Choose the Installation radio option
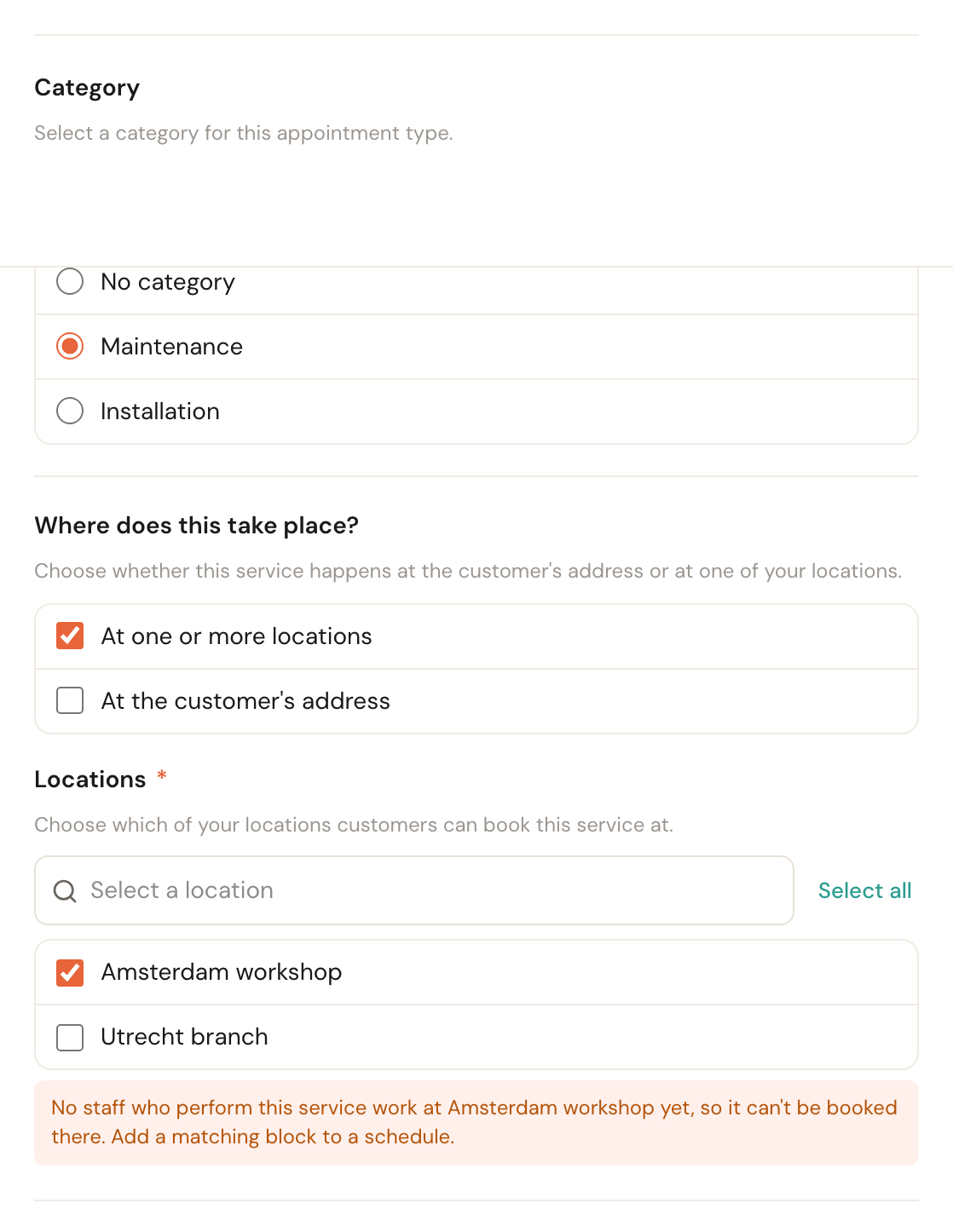This screenshot has width=953, height=1232. (70, 411)
